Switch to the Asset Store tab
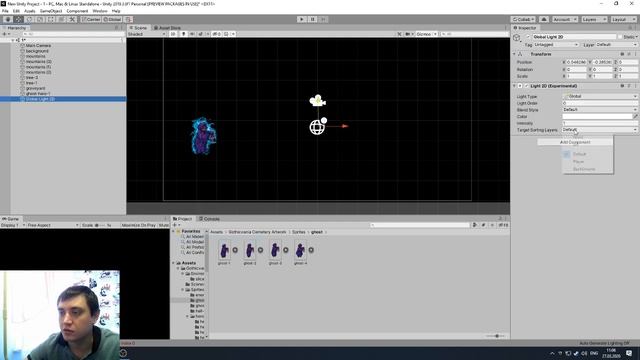 pos(167,28)
